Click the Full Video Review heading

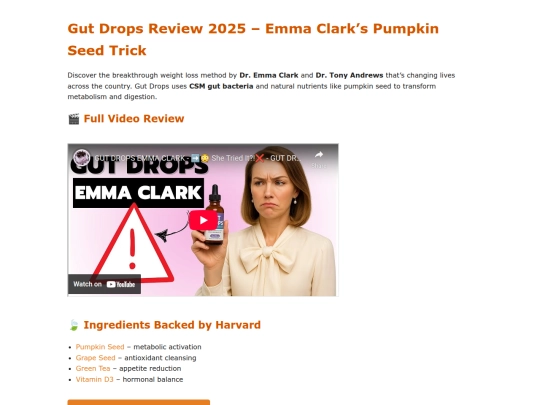pos(134,119)
